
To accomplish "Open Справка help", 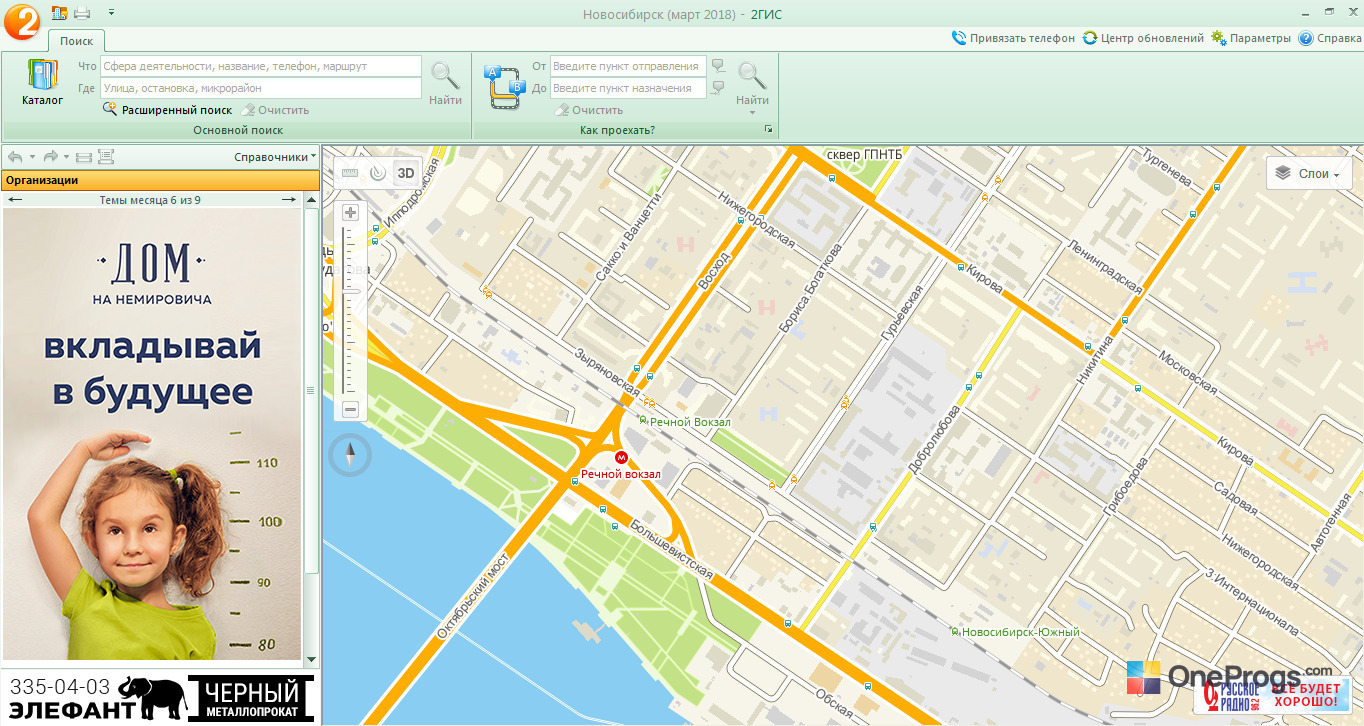I will [1330, 38].
